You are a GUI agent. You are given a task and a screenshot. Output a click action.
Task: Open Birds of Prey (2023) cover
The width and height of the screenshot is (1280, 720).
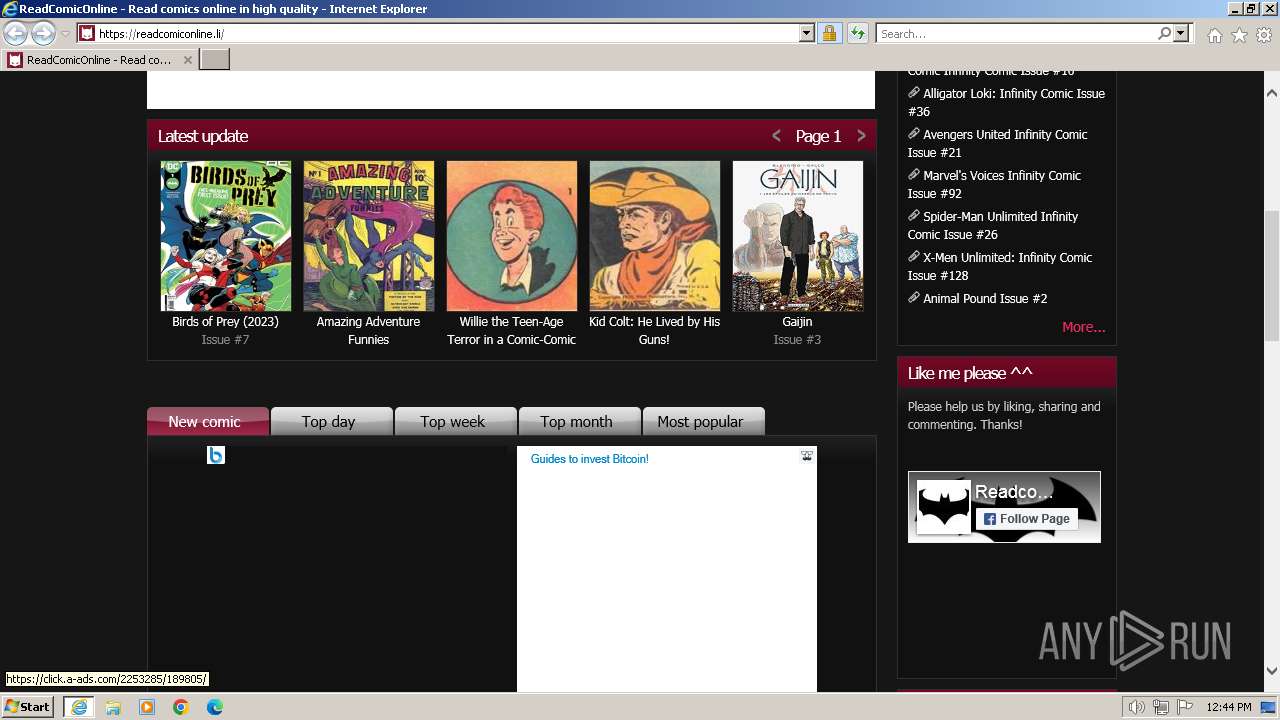pos(226,236)
